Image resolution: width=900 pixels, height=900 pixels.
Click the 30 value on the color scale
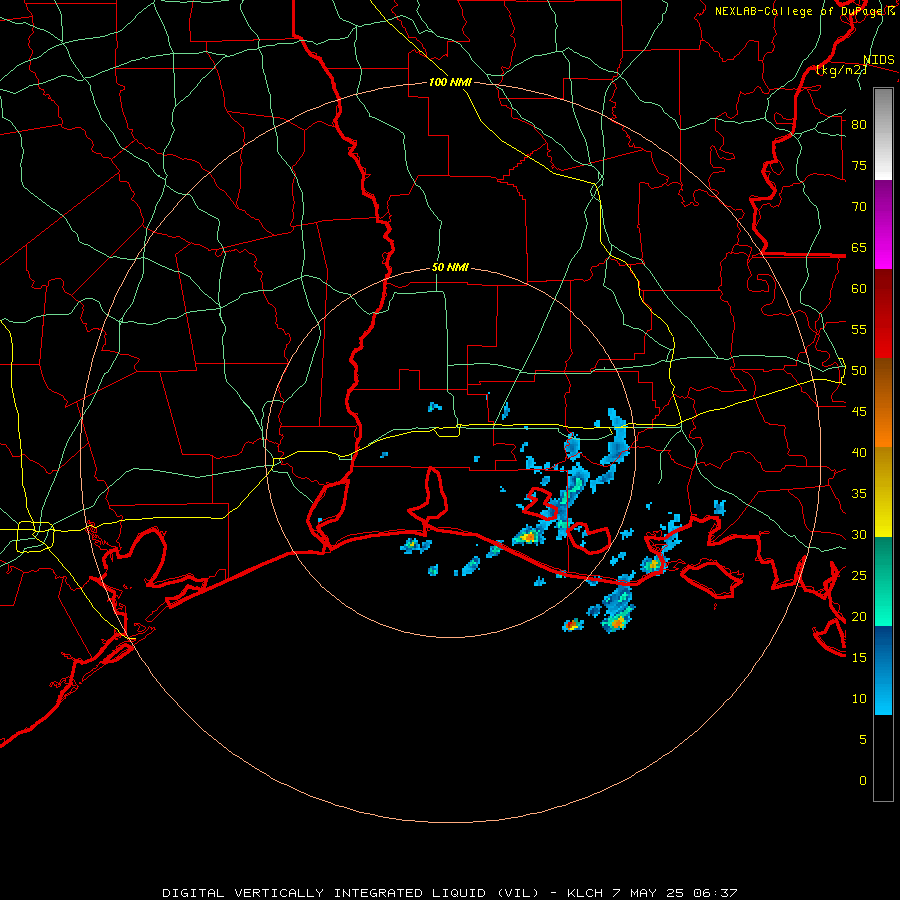[x=859, y=535]
